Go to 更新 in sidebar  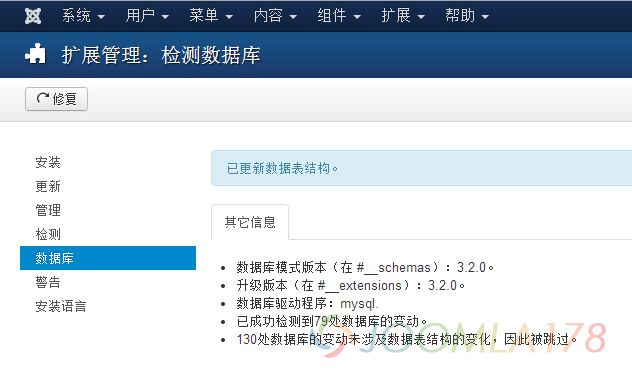[48, 187]
